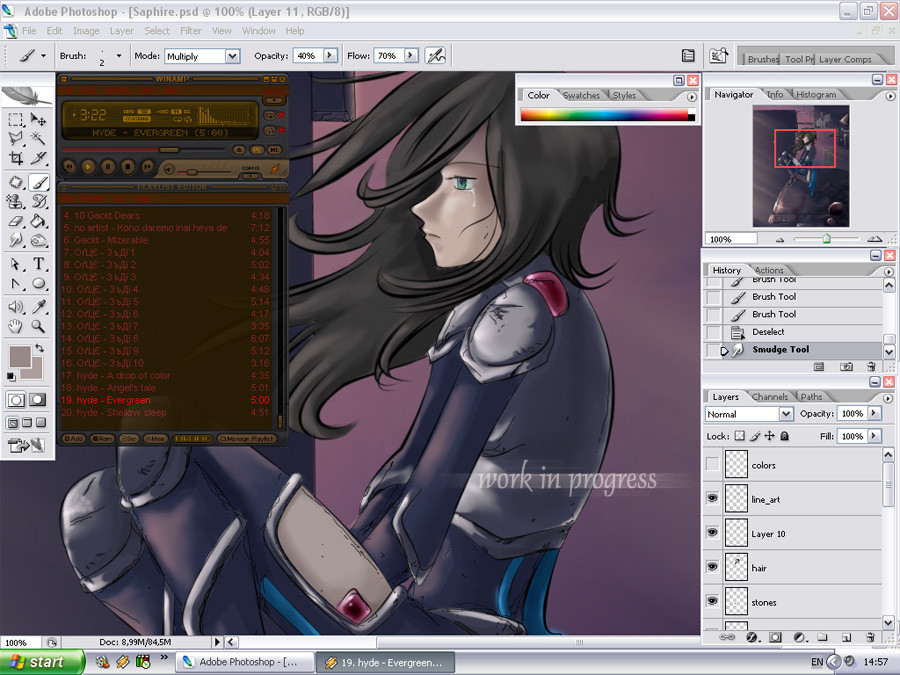Create new snapshot in History panel
This screenshot has height=675, width=900.
[x=846, y=367]
